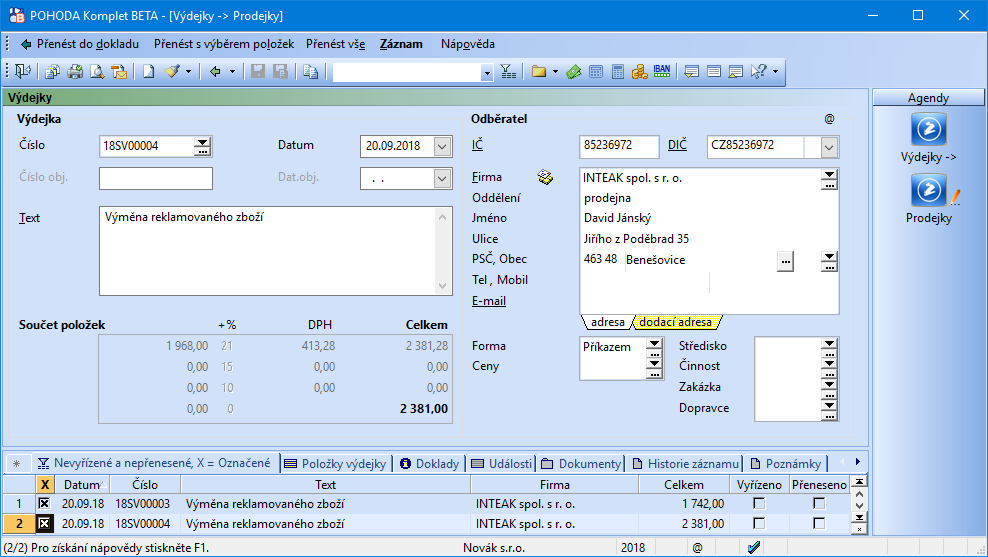This screenshot has width=988, height=557.
Task: Open the Prodejky agenda icon
Action: [929, 190]
